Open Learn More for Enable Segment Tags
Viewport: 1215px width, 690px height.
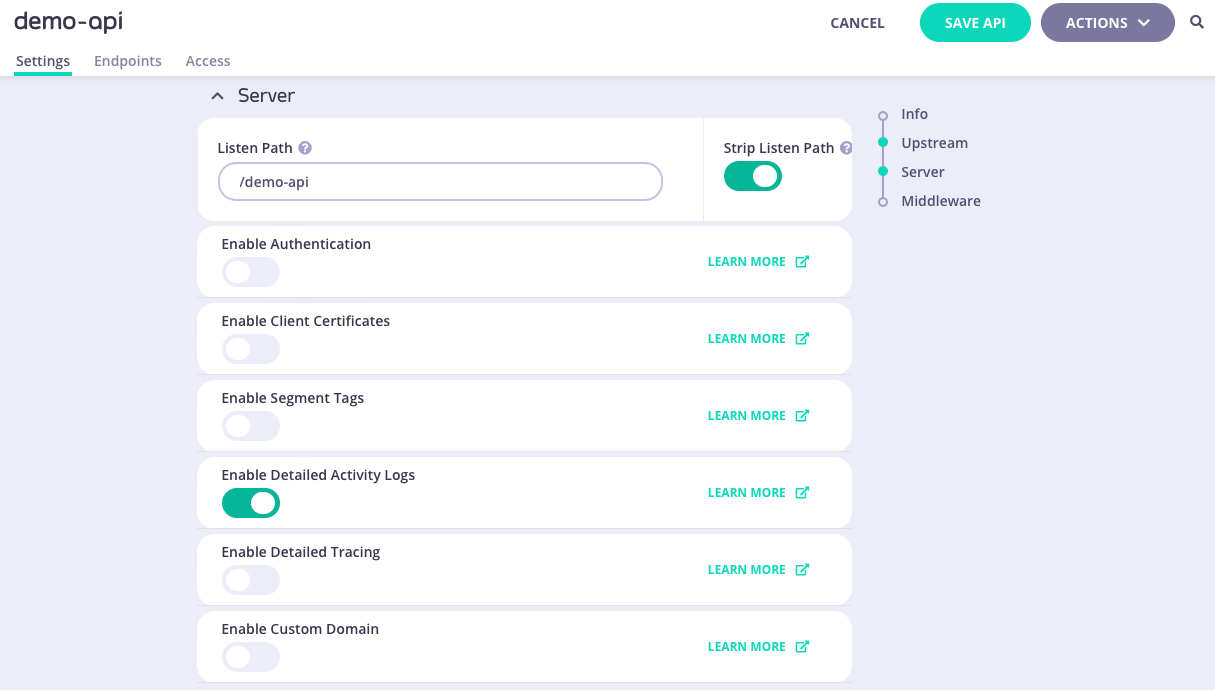pos(746,415)
